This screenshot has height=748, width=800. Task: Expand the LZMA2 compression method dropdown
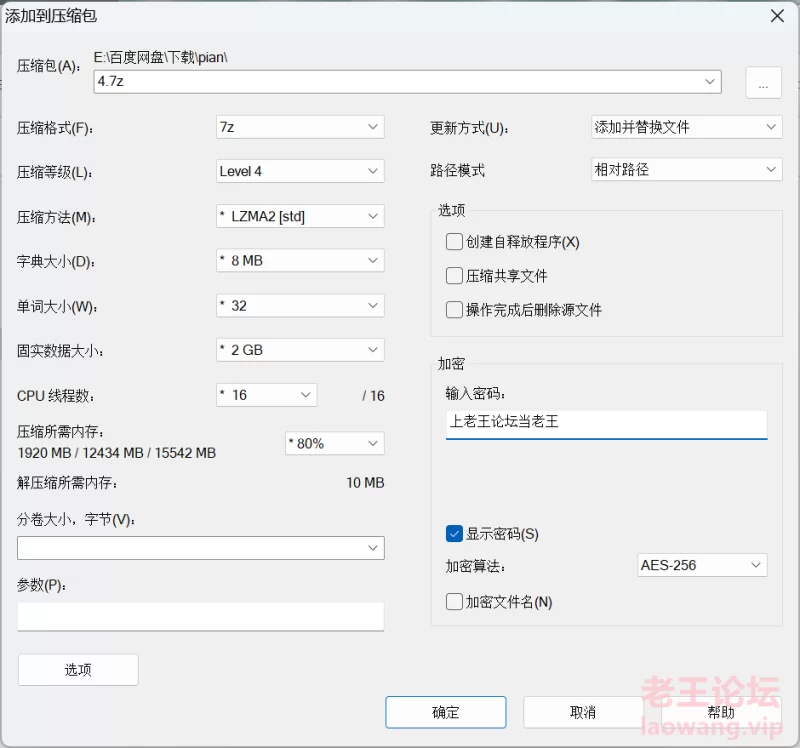[x=300, y=216]
